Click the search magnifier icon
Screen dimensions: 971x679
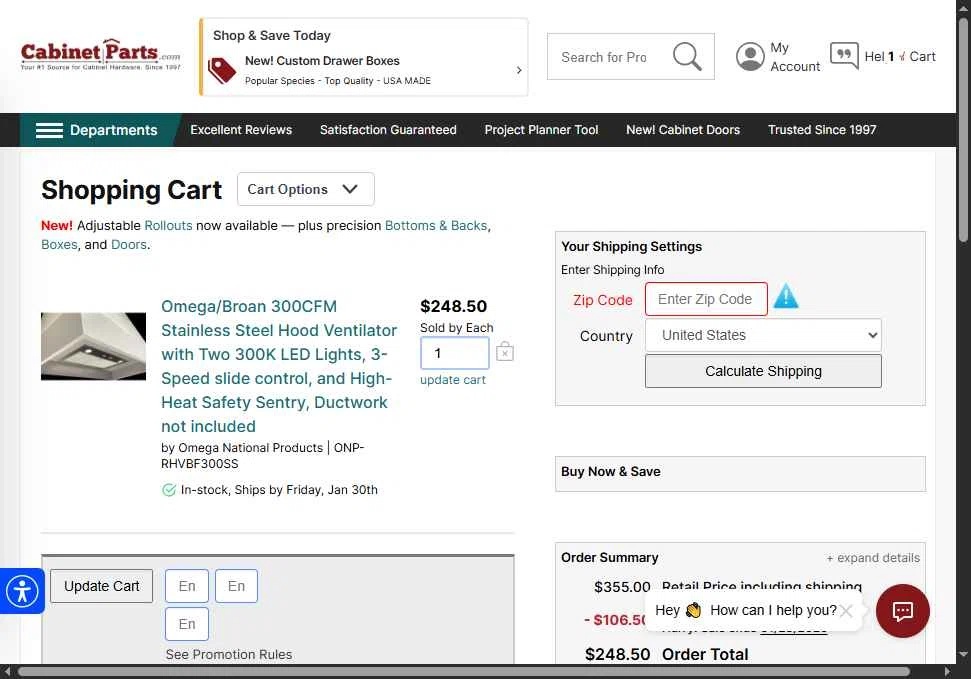coord(687,56)
